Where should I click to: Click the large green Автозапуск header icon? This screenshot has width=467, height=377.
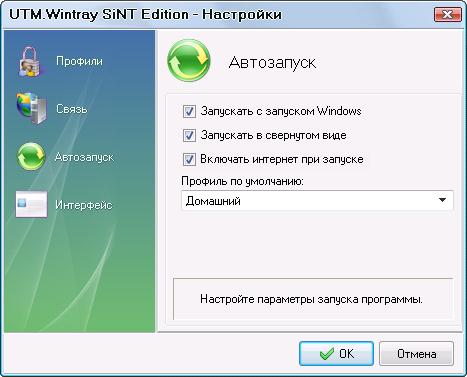tap(189, 61)
